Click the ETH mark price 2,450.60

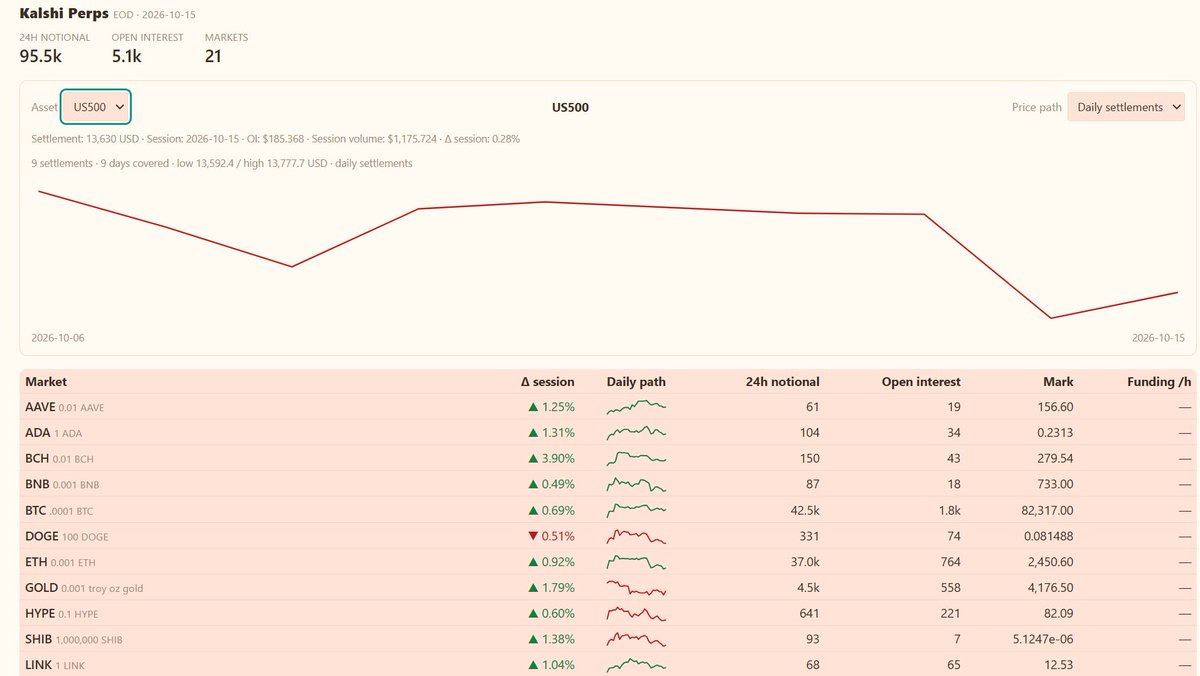[1048, 562]
